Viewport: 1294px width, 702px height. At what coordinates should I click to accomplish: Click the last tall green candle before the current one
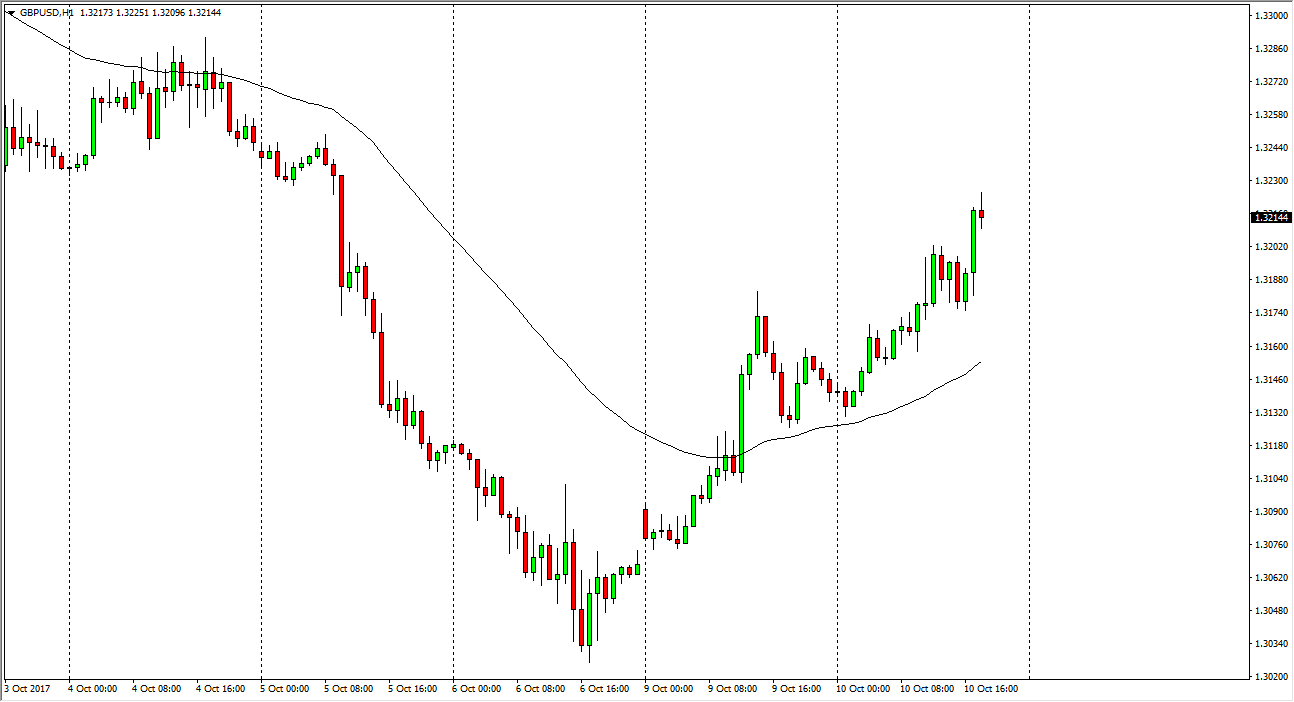(x=973, y=241)
